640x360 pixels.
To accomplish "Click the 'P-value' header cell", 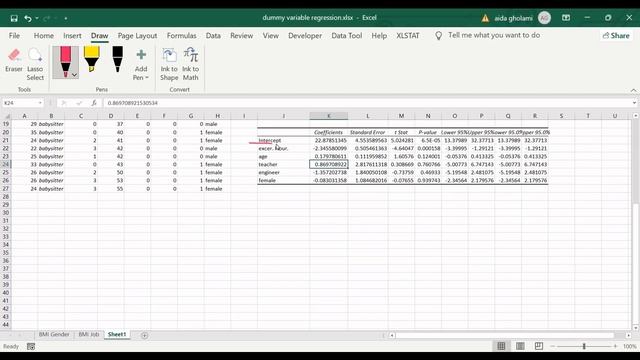I will coord(428,132).
